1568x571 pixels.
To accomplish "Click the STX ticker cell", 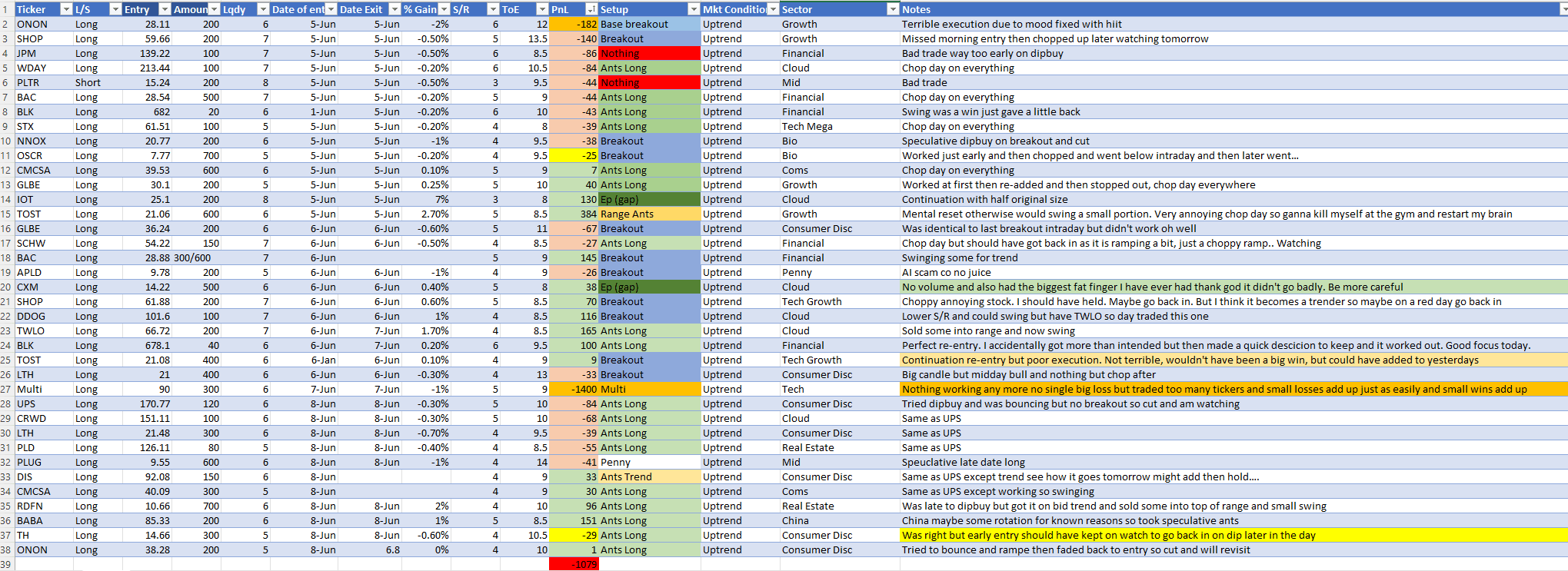I will coord(44,126).
